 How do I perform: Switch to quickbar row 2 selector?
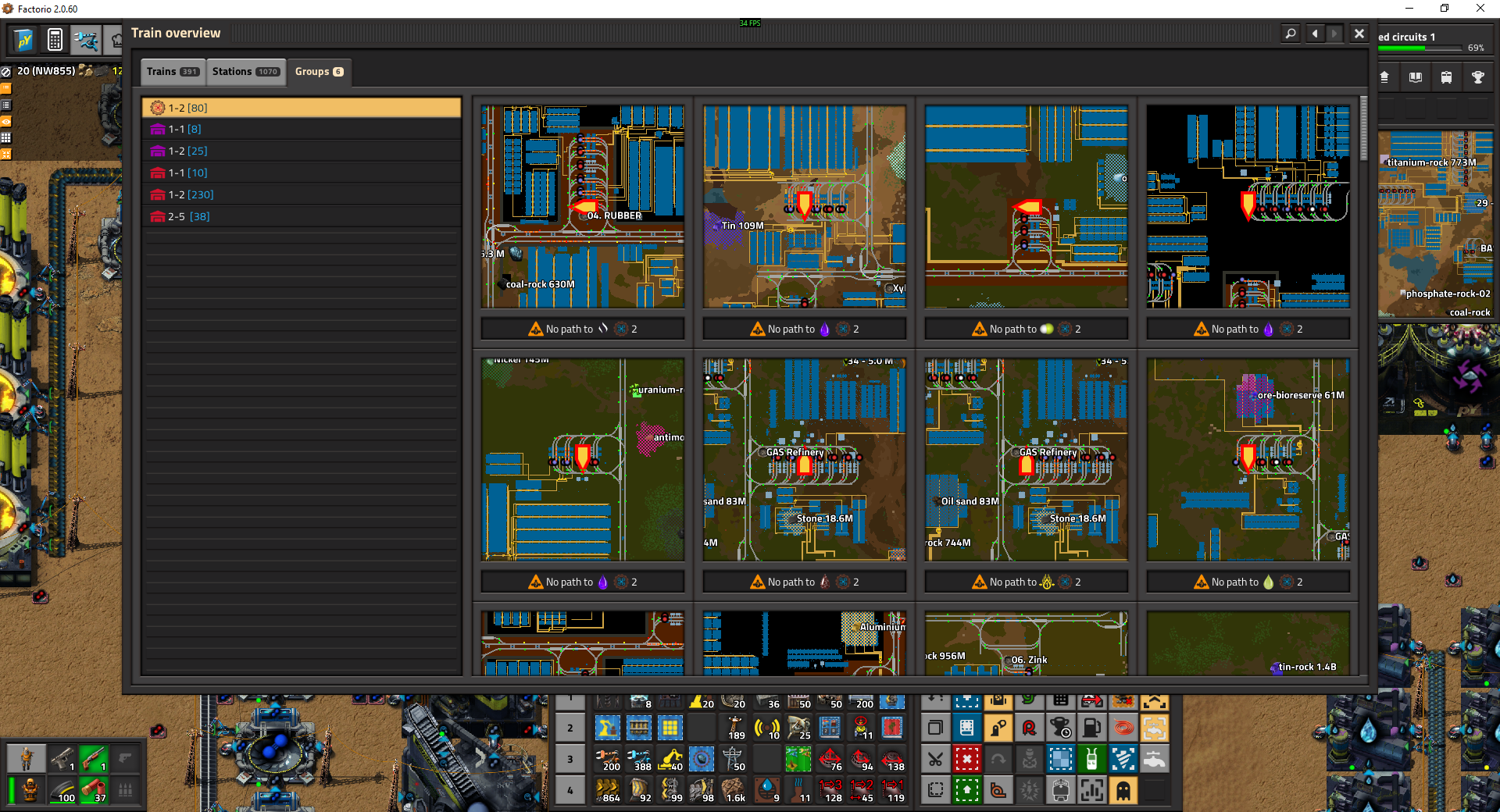(x=570, y=728)
